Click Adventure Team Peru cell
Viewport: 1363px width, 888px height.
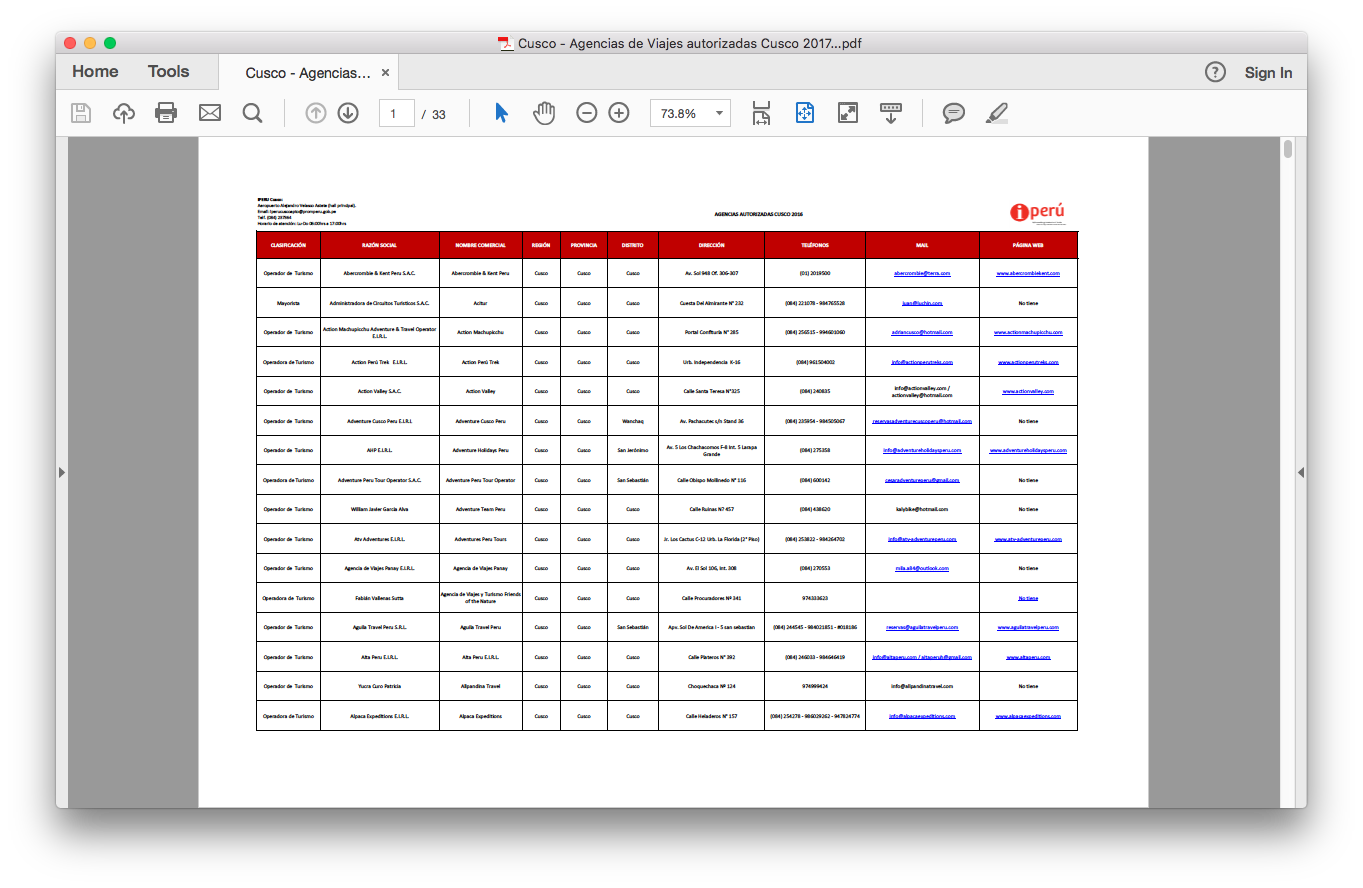(x=480, y=509)
